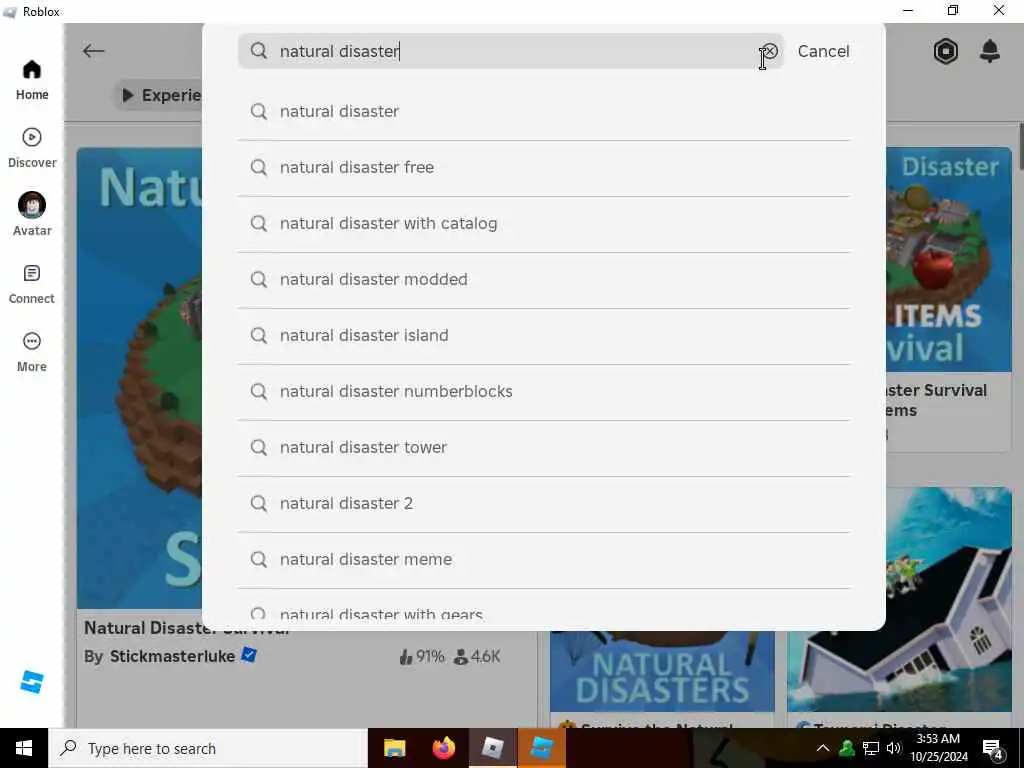This screenshot has height=768, width=1024.
Task: Switch to the Roblox Player taskbar icon
Action: (x=493, y=748)
